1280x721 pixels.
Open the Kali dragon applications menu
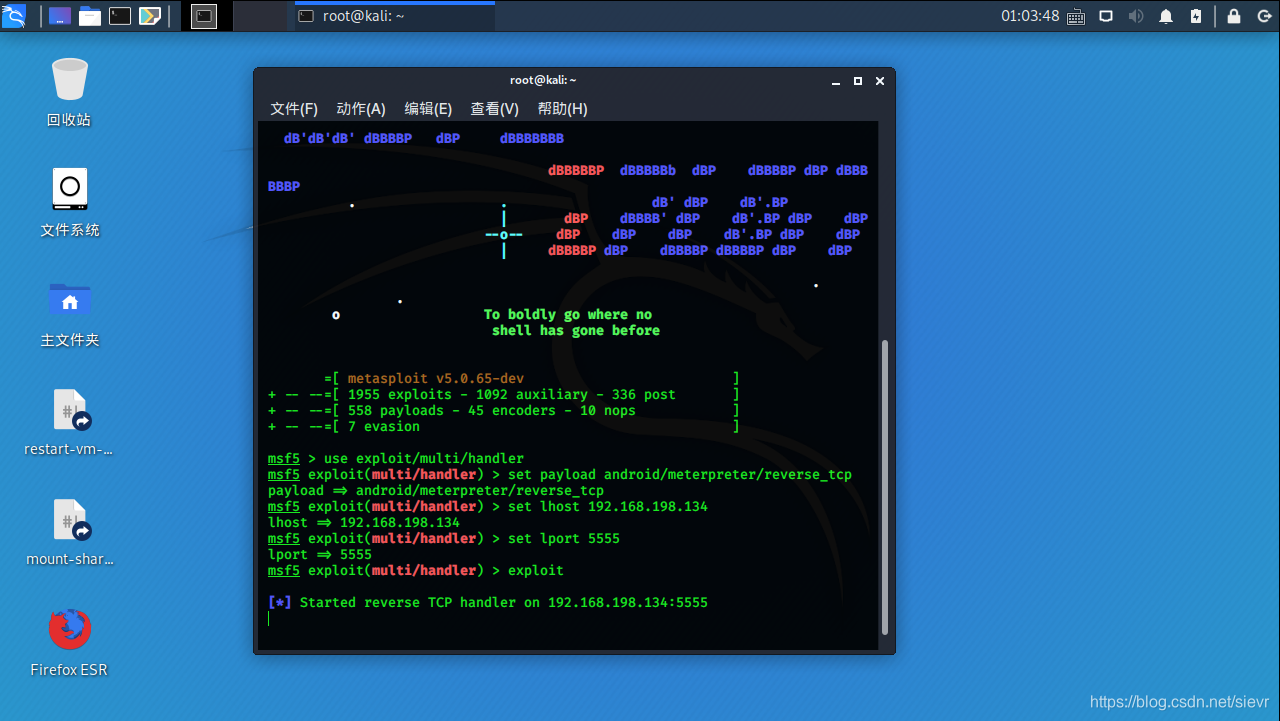point(14,15)
